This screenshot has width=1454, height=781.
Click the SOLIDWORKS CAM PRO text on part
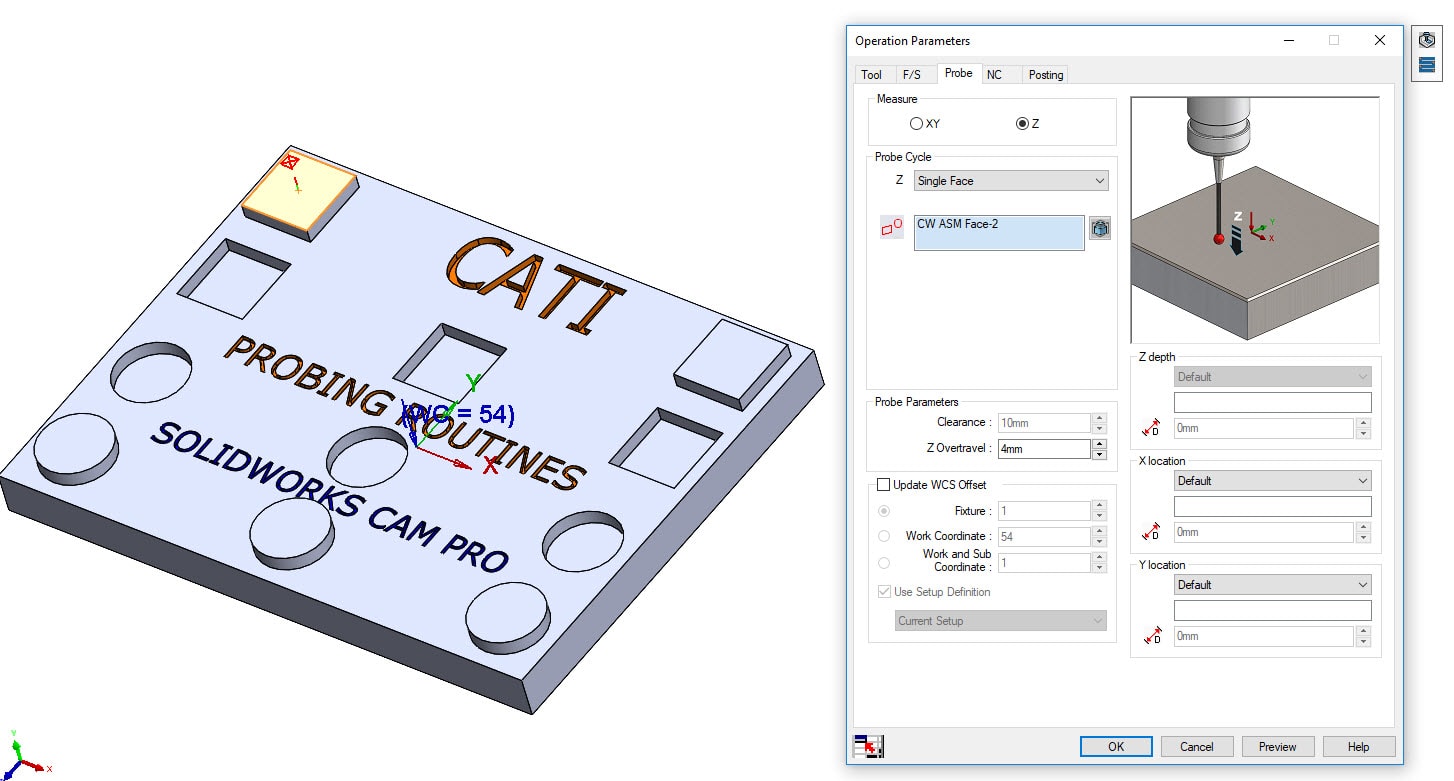pos(330,497)
